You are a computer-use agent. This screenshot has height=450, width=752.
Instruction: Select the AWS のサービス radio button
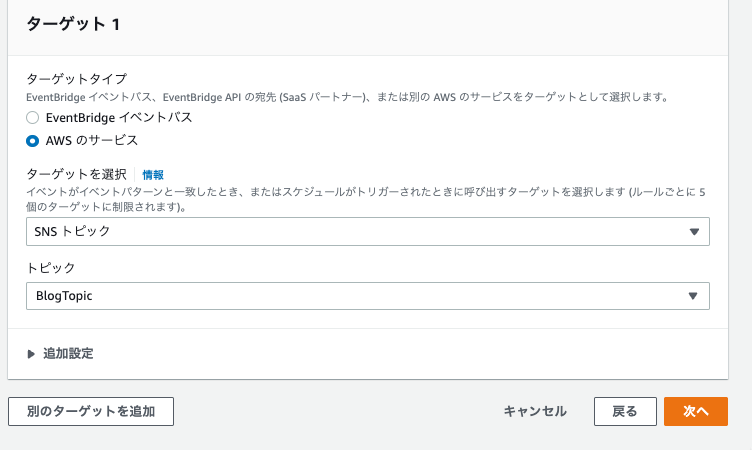tap(33, 141)
